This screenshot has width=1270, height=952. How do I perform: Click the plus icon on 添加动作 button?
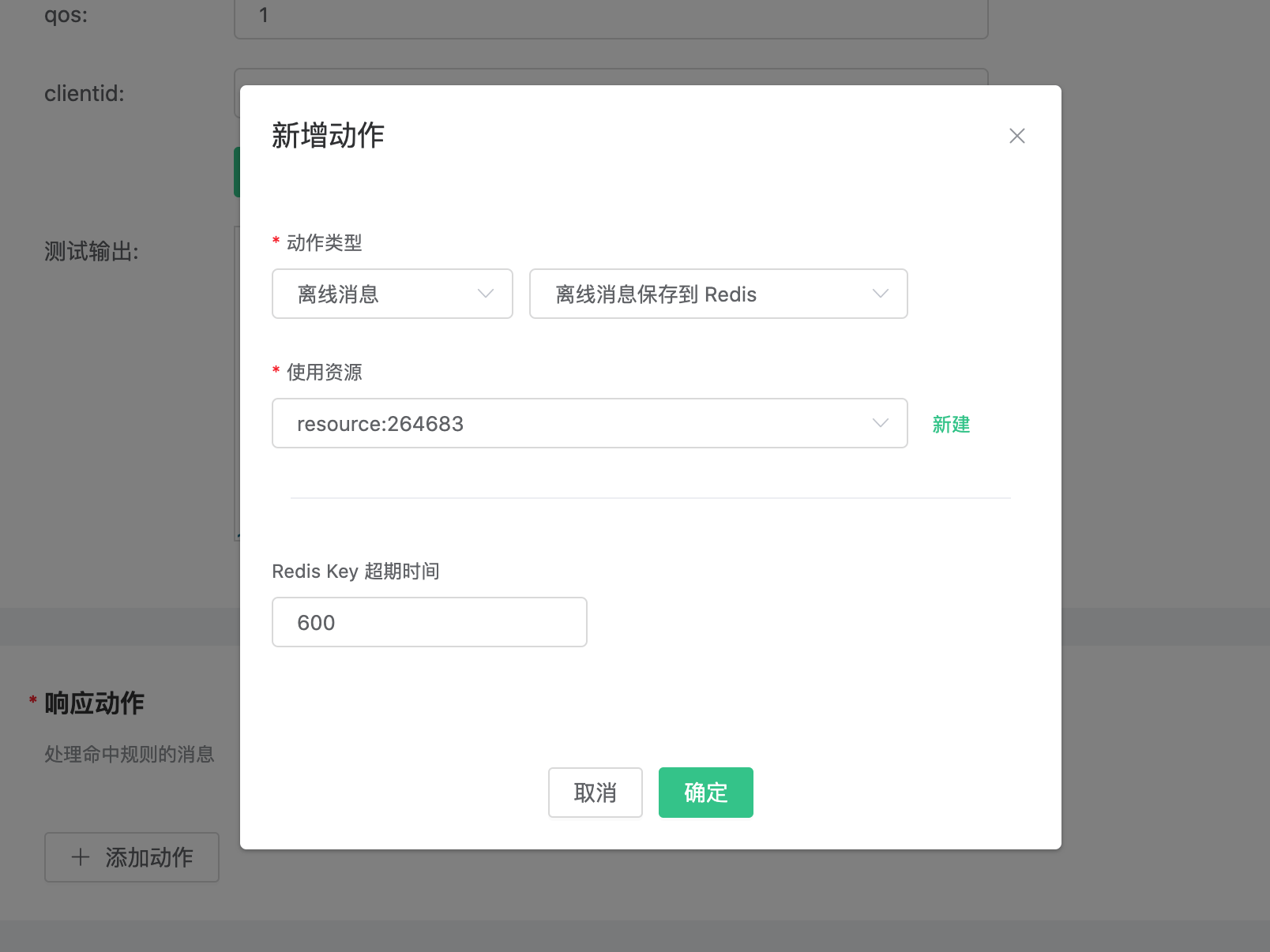(79, 857)
